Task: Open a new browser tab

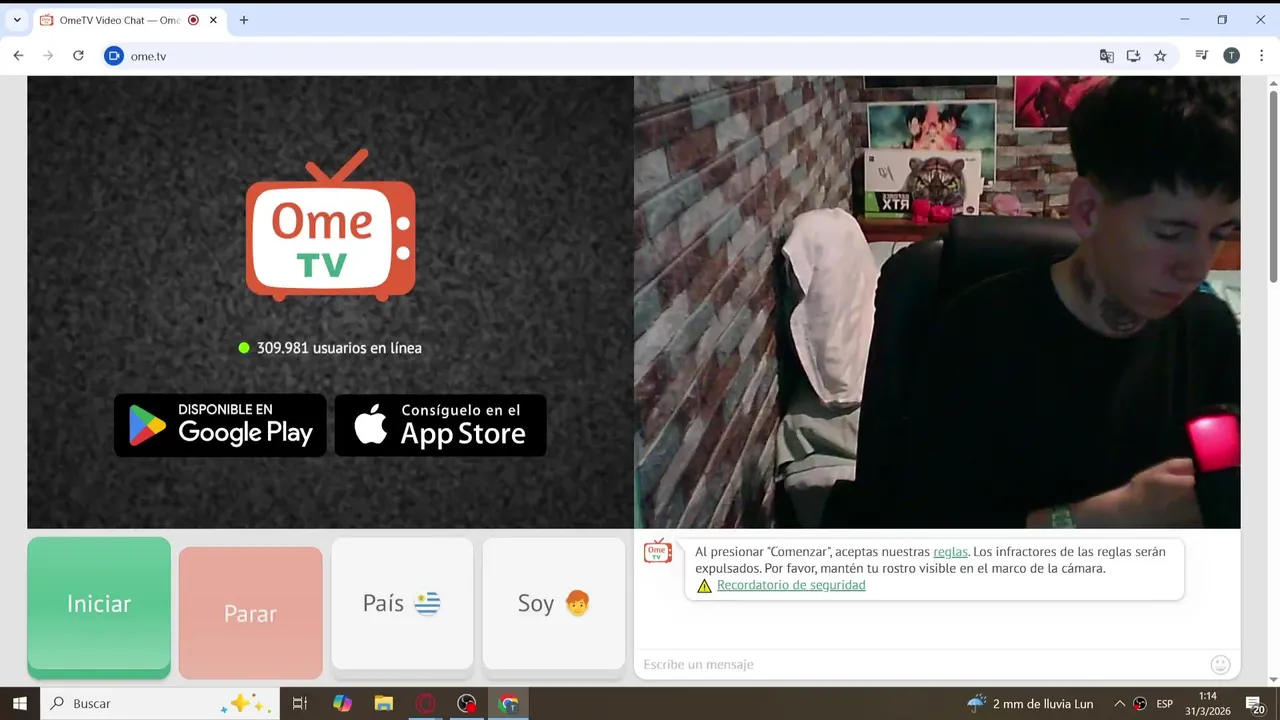Action: [x=244, y=20]
